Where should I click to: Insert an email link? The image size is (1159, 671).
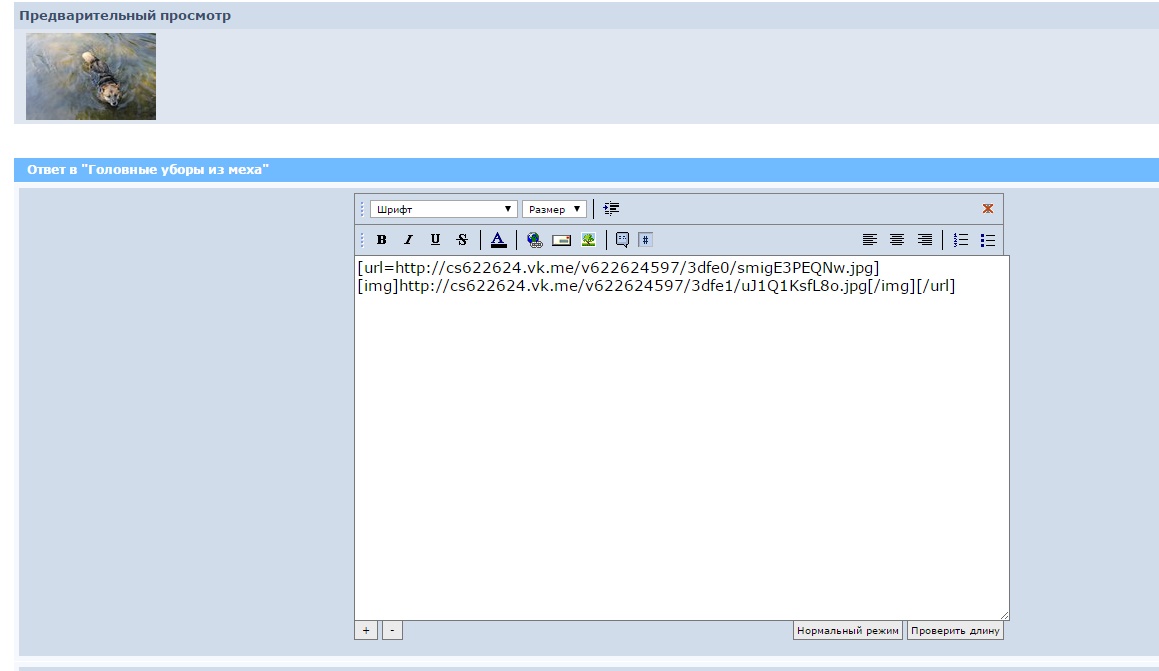(561, 239)
